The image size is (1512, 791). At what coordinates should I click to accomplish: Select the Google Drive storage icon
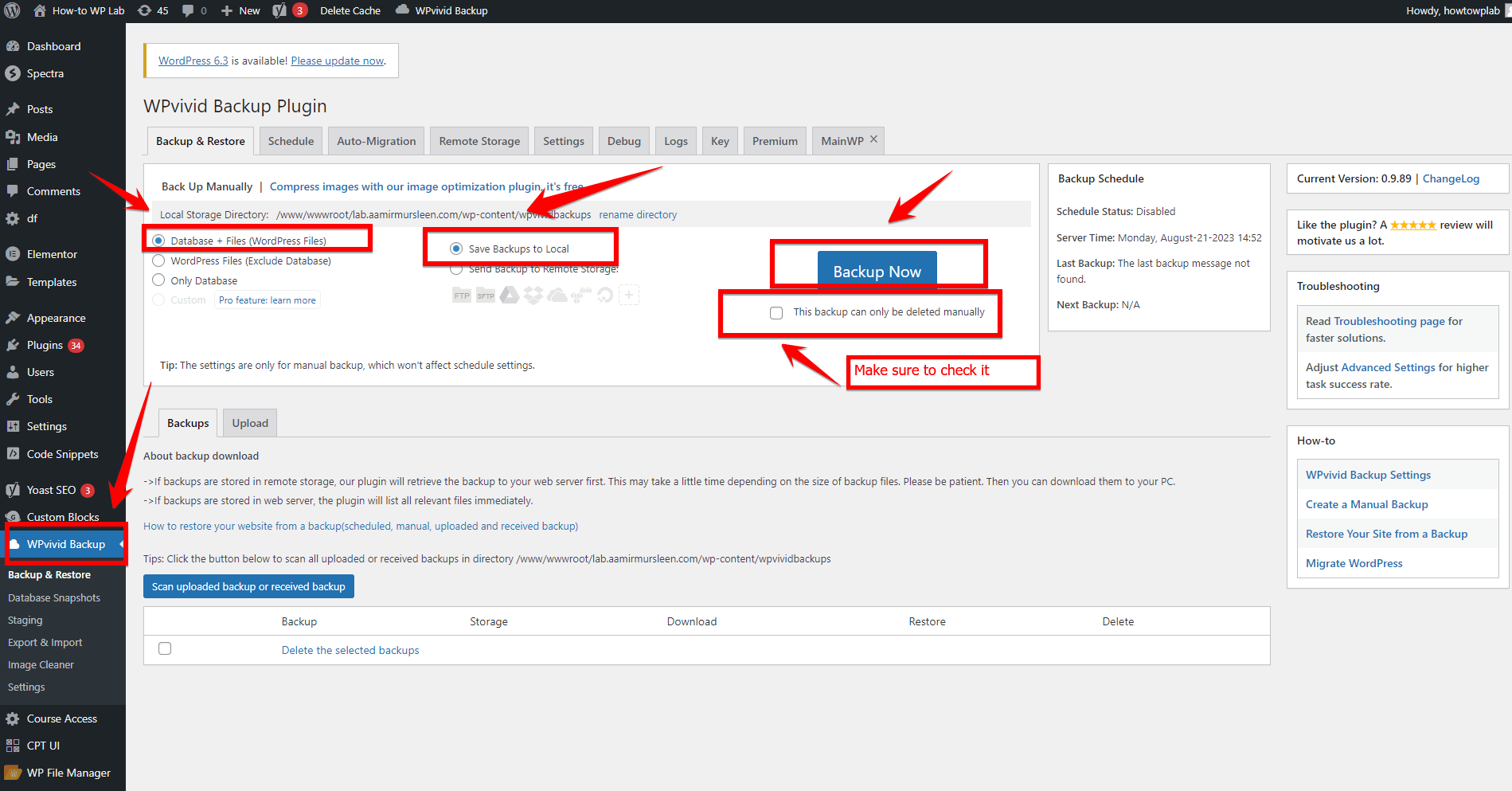coord(510,296)
